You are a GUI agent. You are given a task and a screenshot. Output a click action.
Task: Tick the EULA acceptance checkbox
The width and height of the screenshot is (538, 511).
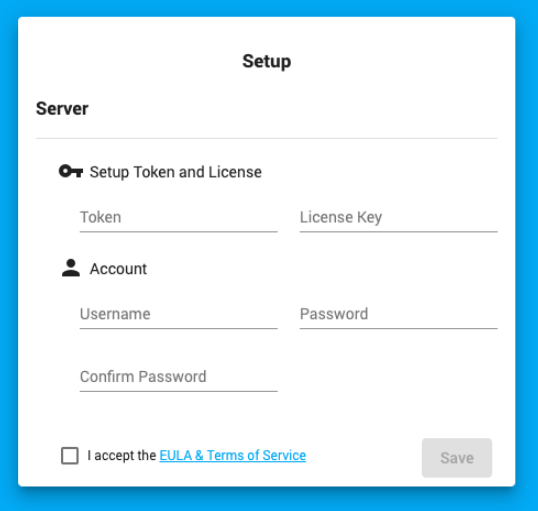[x=70, y=455]
